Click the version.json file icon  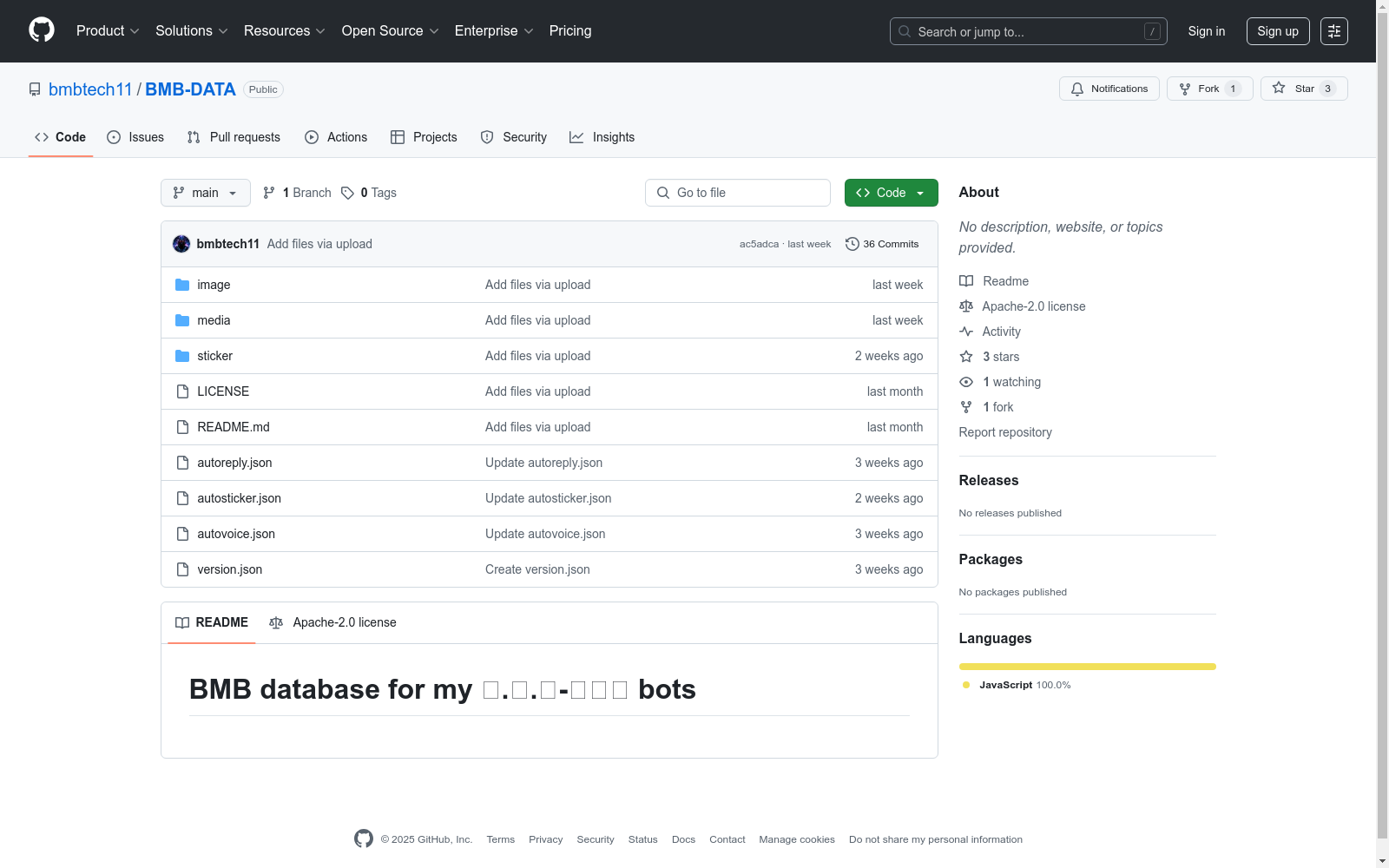(x=182, y=569)
